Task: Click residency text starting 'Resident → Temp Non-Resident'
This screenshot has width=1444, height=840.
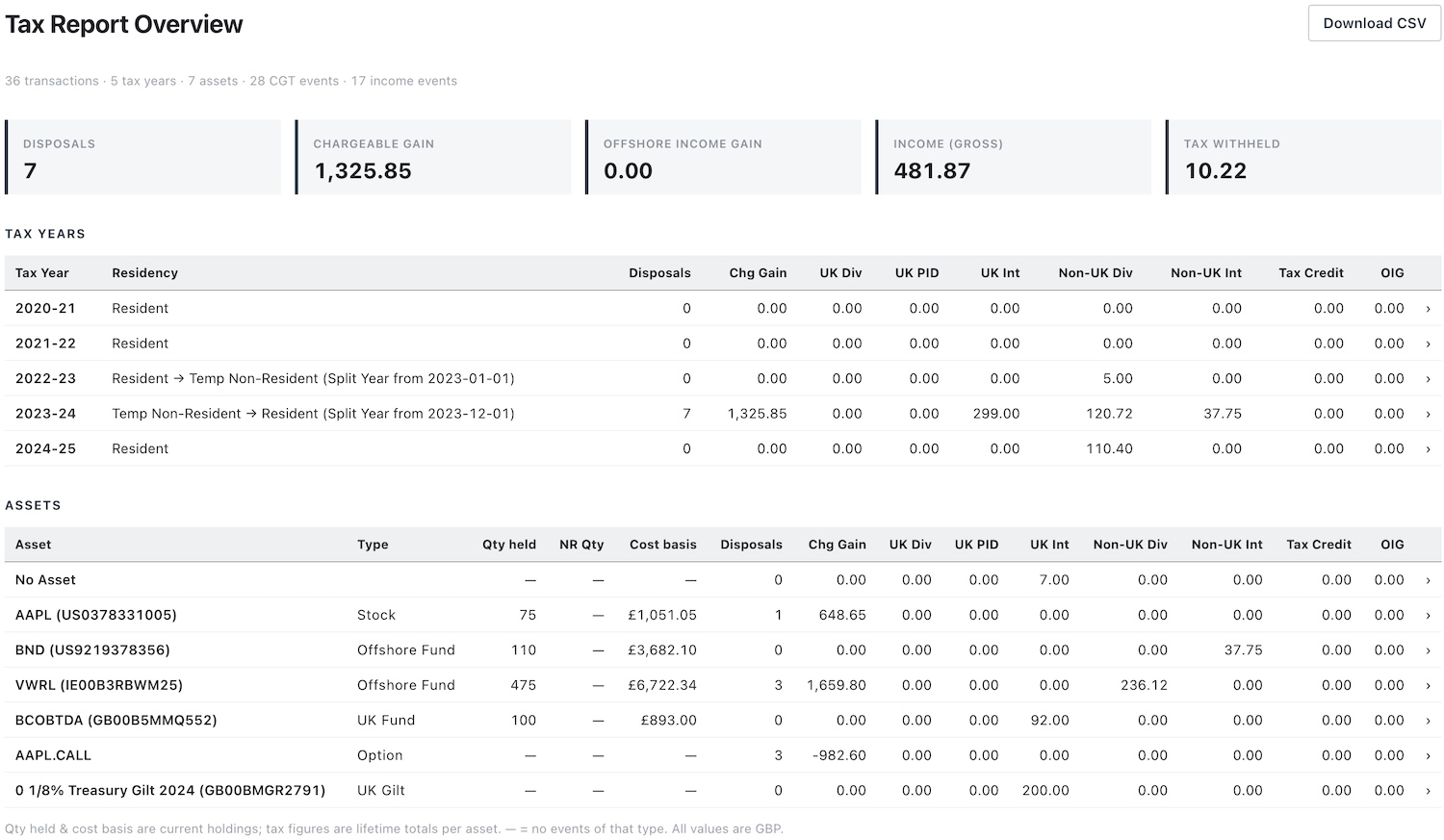Action: point(313,378)
